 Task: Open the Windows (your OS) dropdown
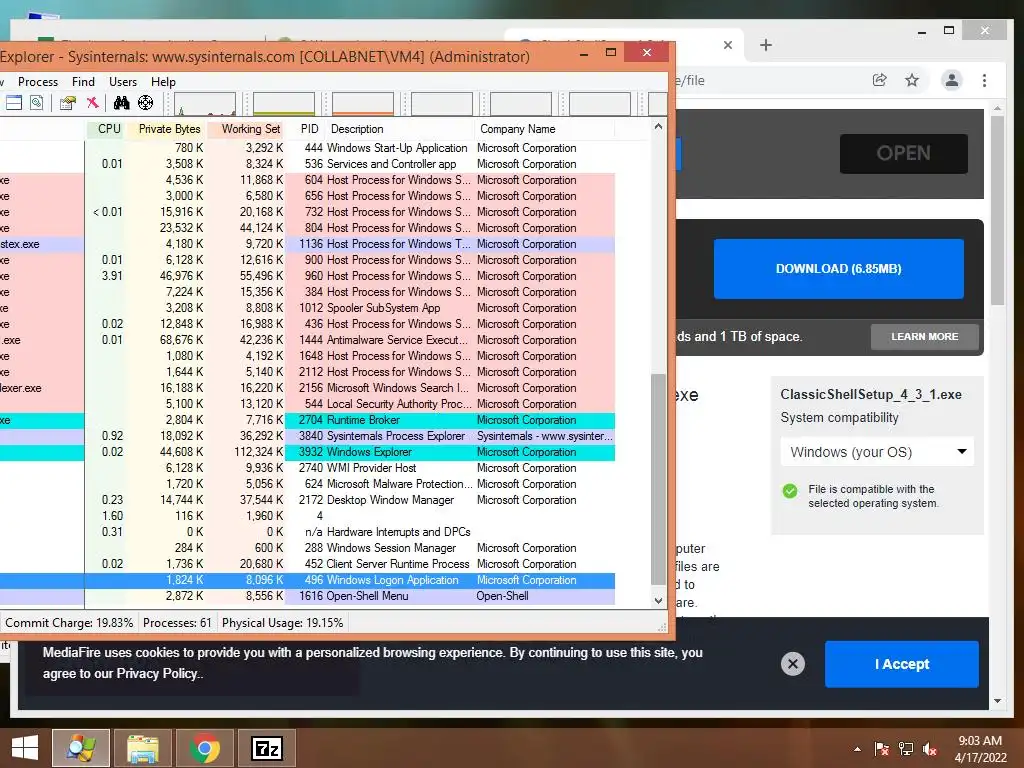877,452
